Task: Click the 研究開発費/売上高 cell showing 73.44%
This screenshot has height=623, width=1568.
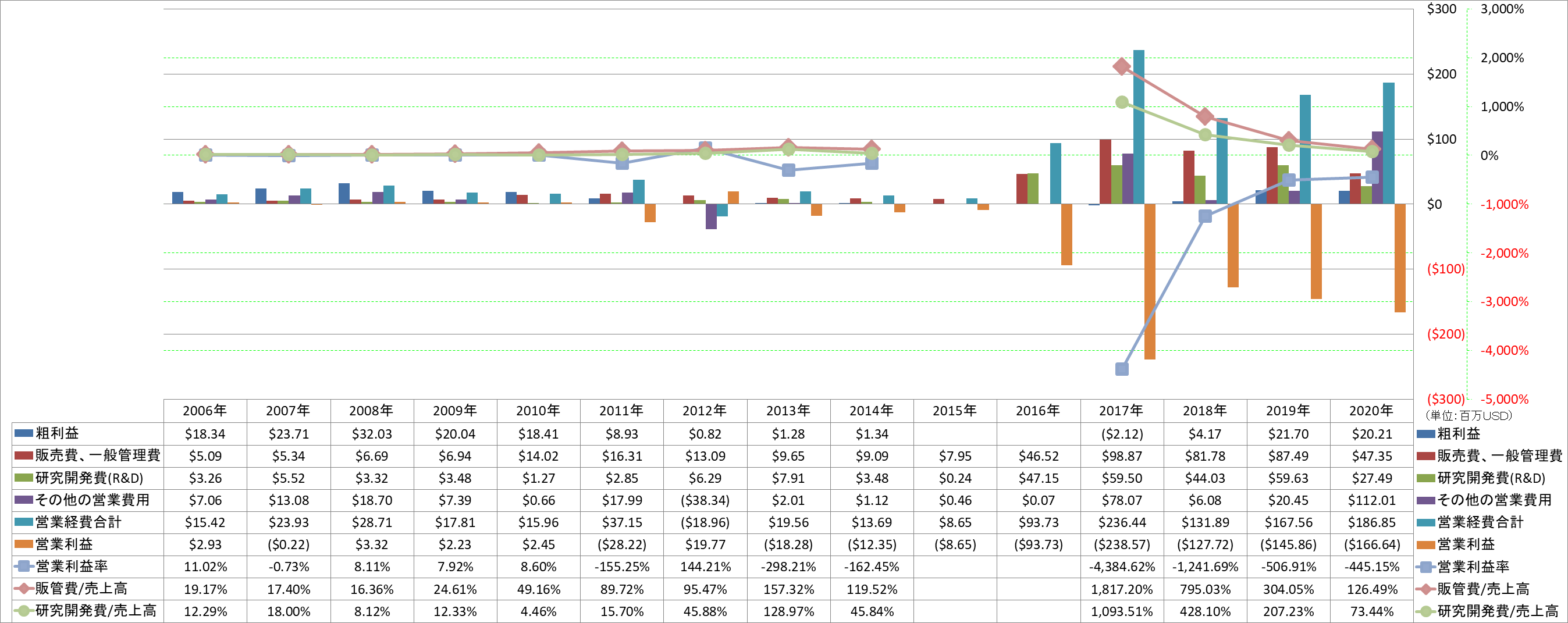Action: 1371,611
